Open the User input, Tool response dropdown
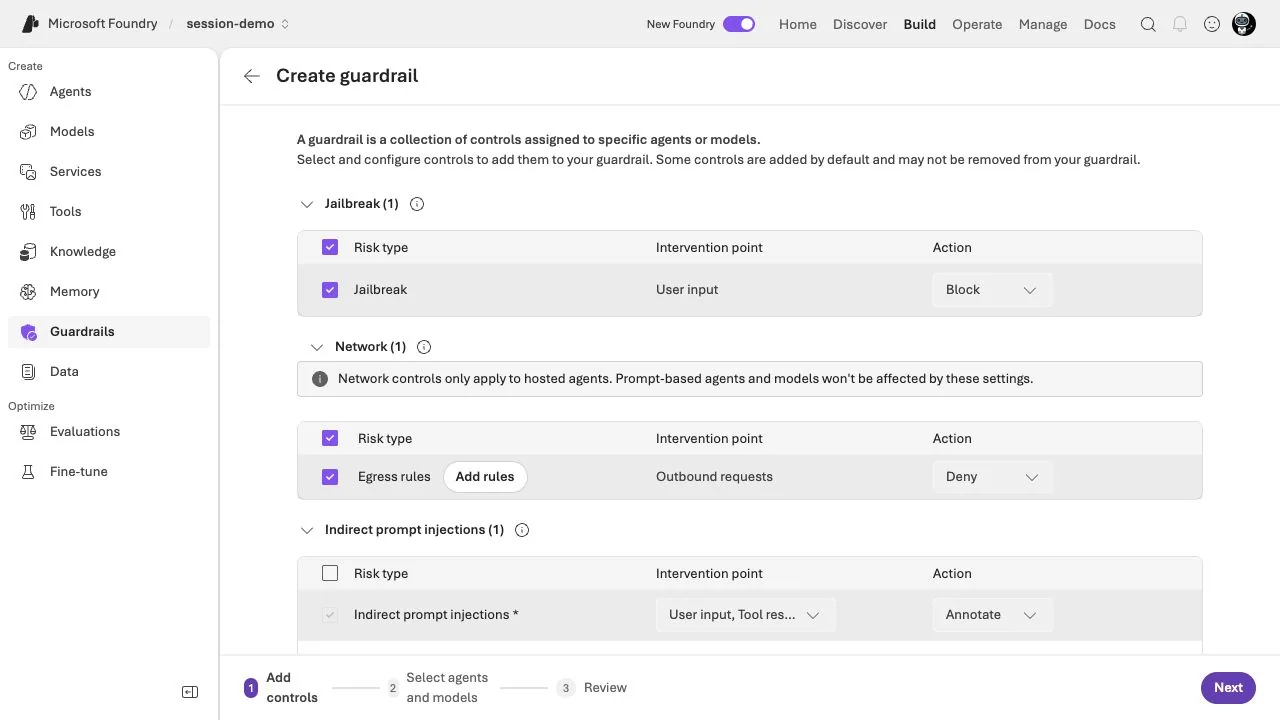 pos(746,615)
